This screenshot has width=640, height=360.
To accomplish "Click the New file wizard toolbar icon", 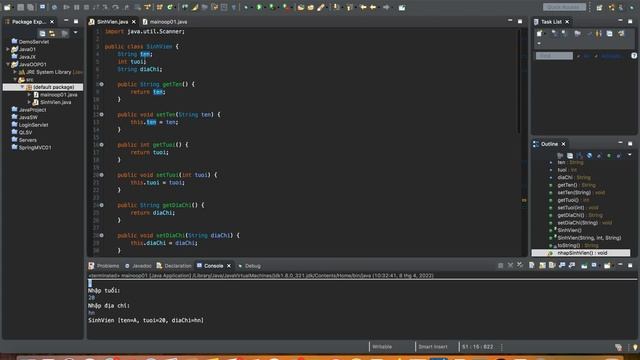I will (7, 7).
